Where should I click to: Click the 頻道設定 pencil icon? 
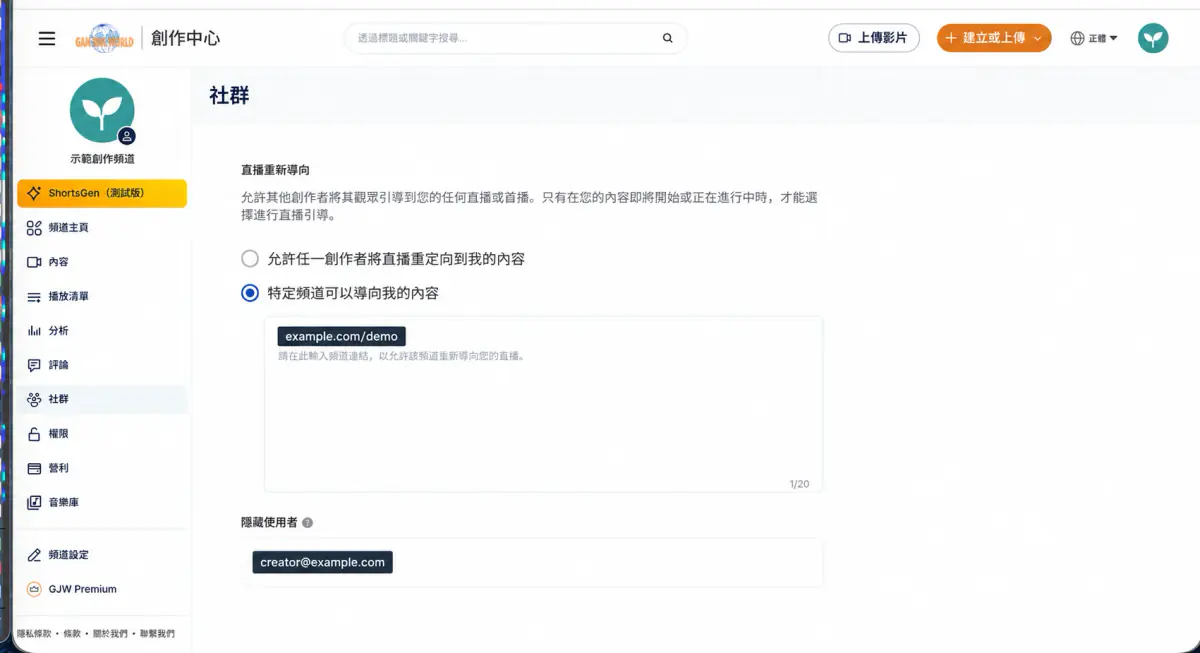[34, 555]
